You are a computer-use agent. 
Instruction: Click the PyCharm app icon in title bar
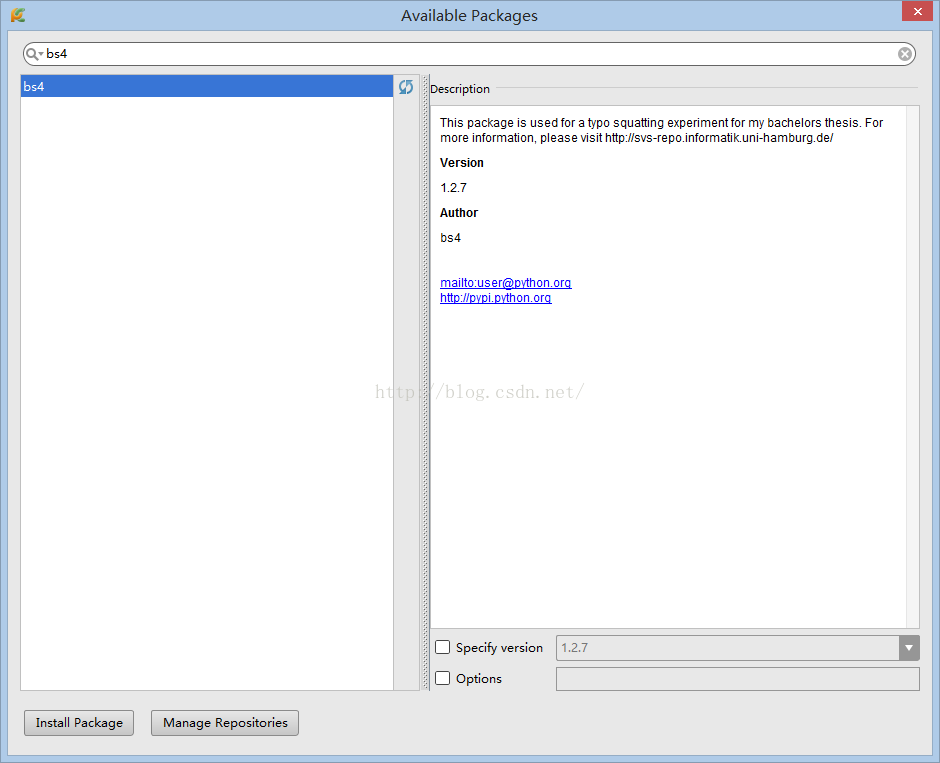click(x=18, y=15)
